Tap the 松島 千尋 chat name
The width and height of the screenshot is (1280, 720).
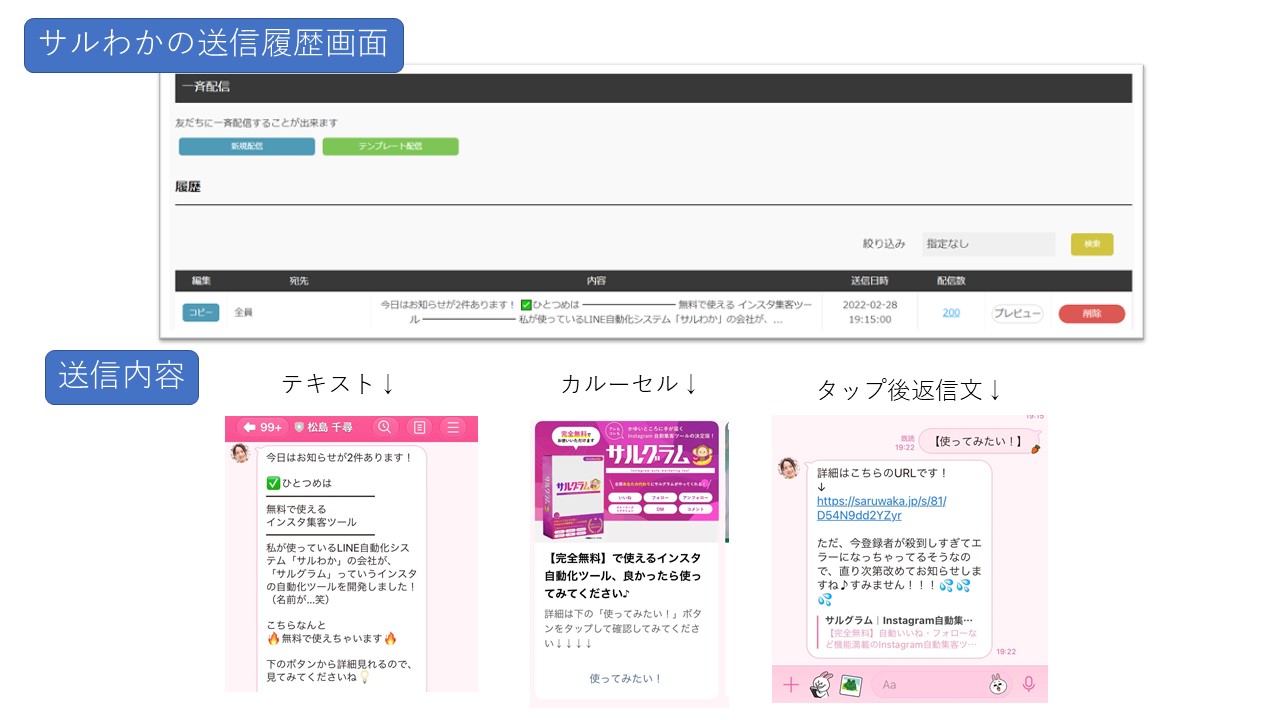(x=330, y=427)
